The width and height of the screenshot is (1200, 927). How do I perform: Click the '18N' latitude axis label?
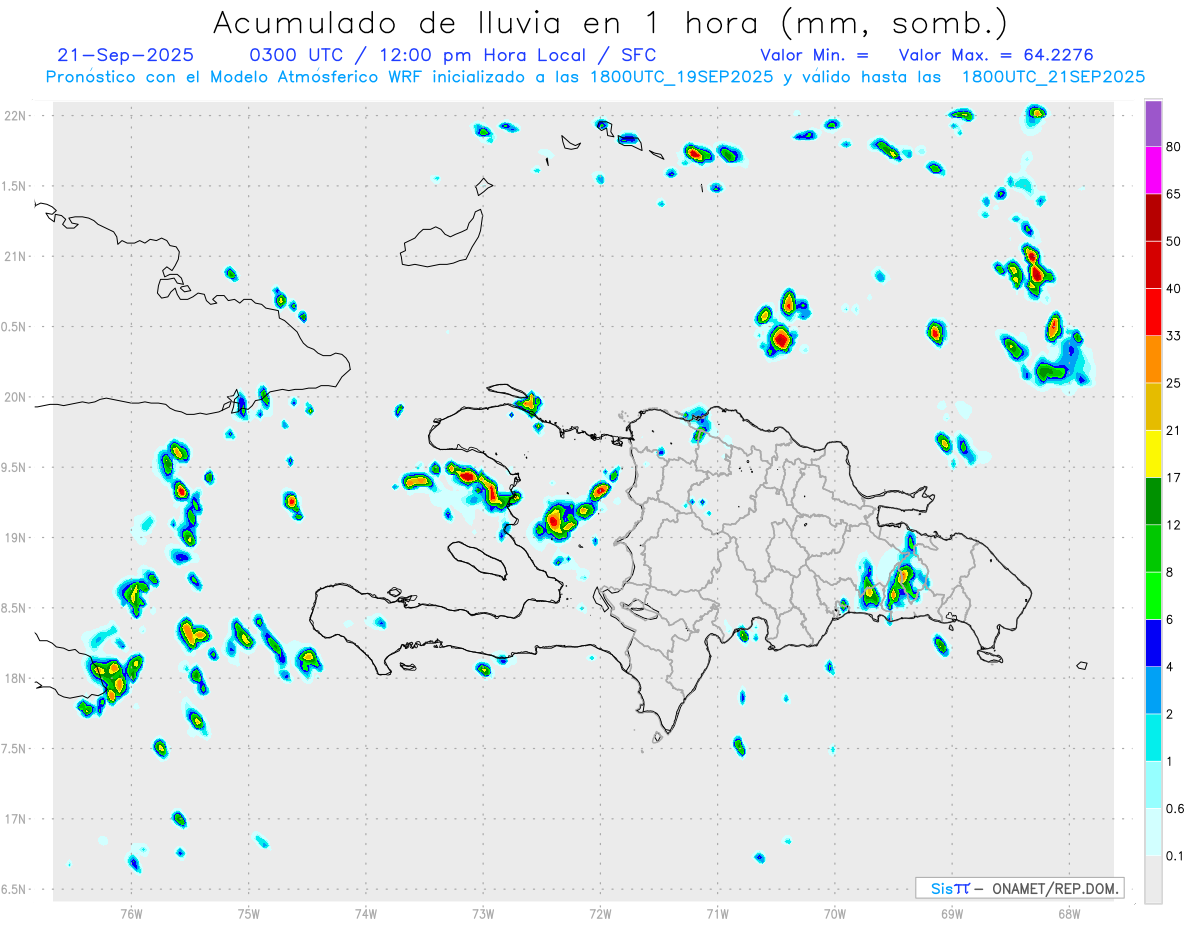point(16,678)
